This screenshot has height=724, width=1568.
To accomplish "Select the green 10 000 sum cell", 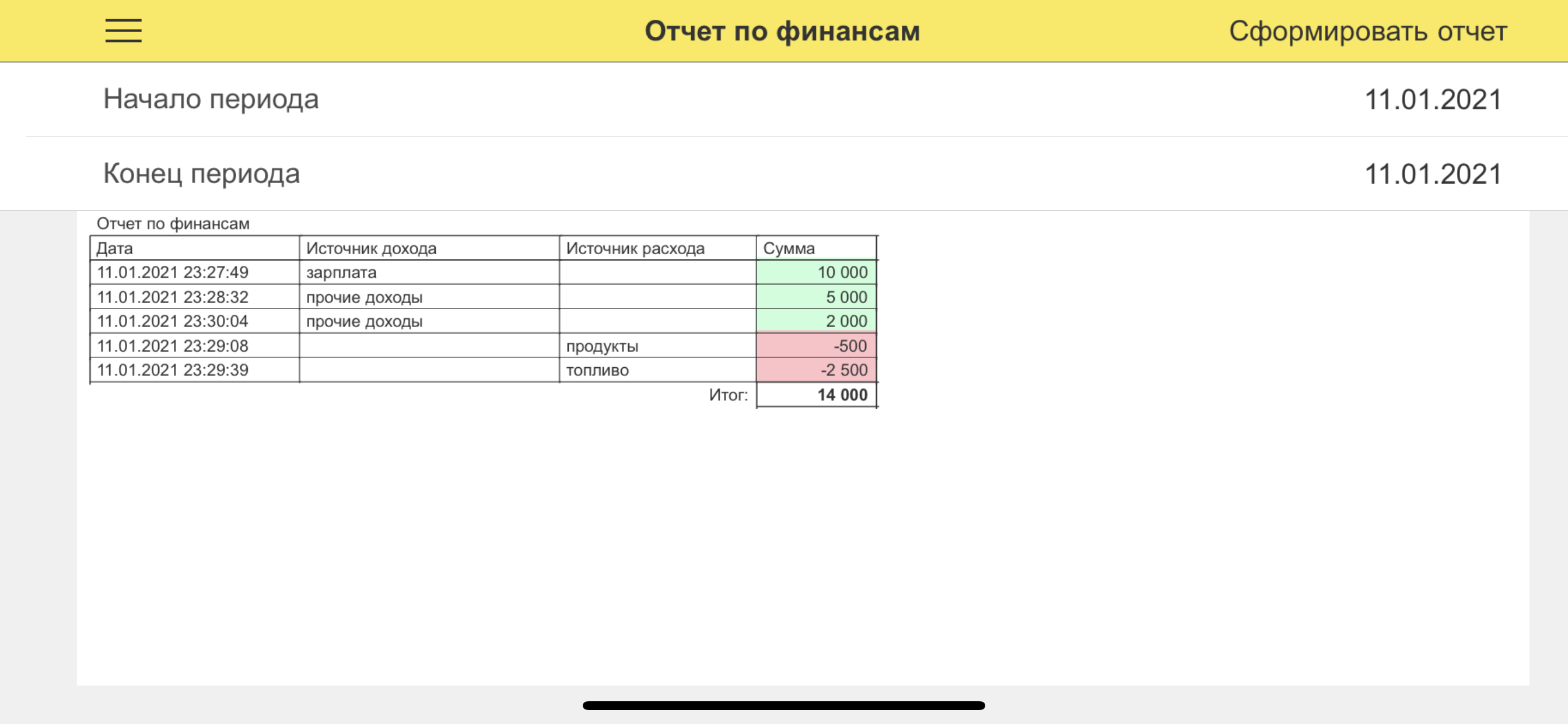I will tap(816, 273).
